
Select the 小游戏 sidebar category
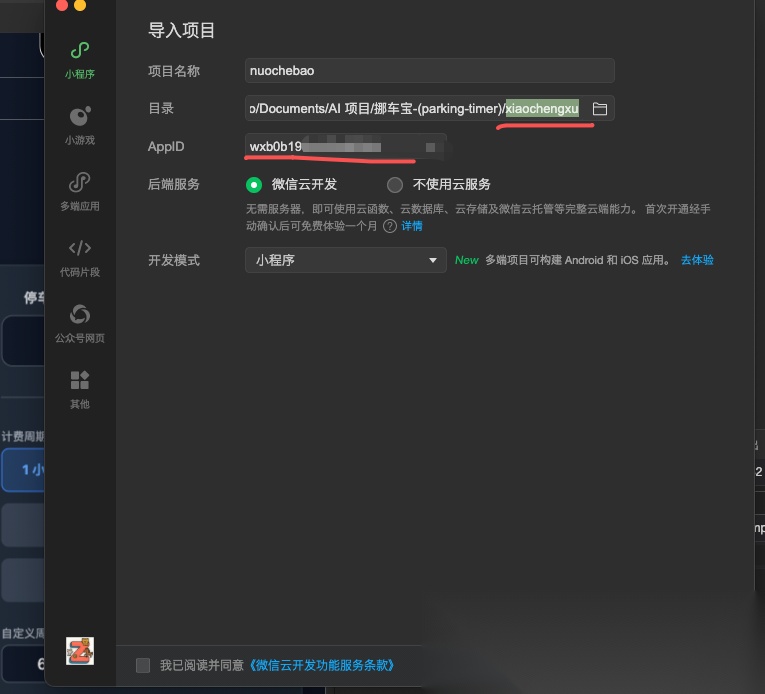80,126
